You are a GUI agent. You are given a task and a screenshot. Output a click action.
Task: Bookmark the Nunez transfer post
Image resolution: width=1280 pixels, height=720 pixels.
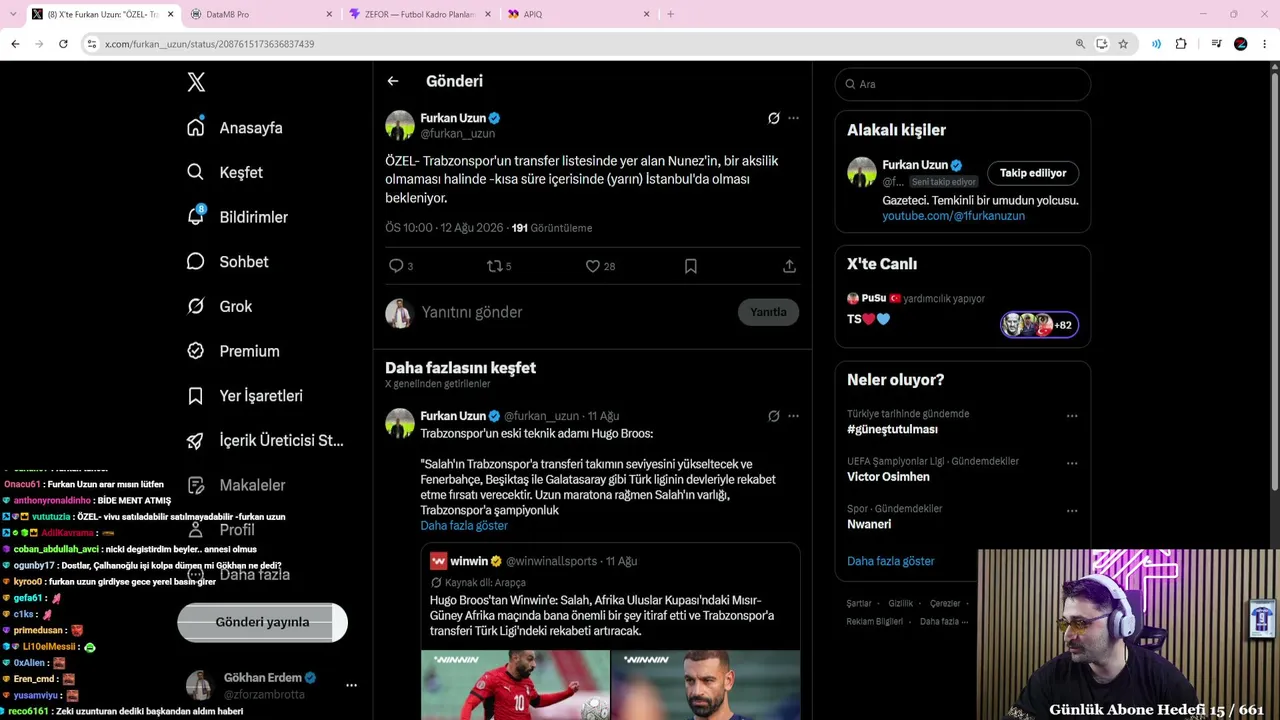coord(691,266)
